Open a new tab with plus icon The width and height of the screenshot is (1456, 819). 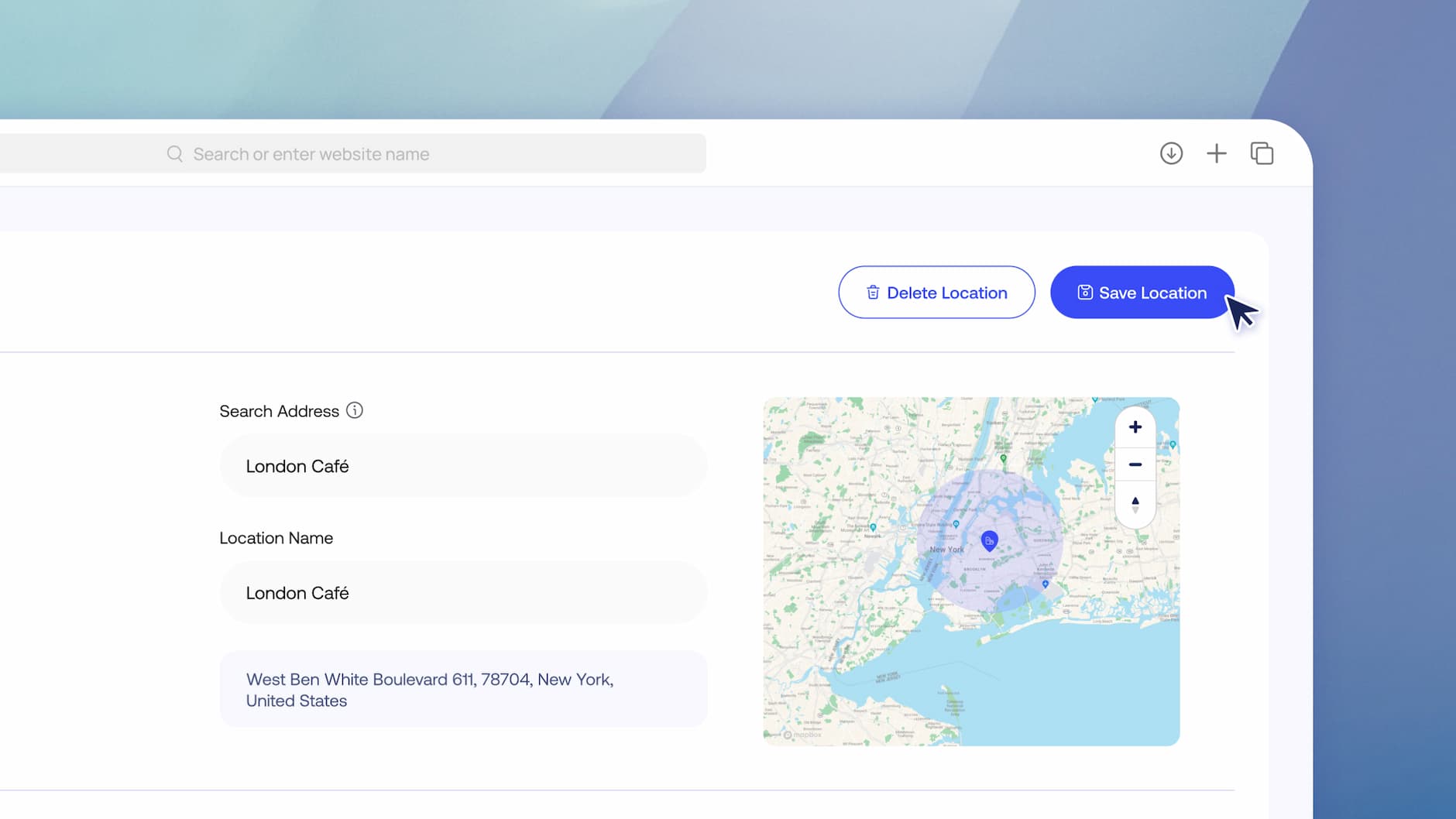[1217, 153]
